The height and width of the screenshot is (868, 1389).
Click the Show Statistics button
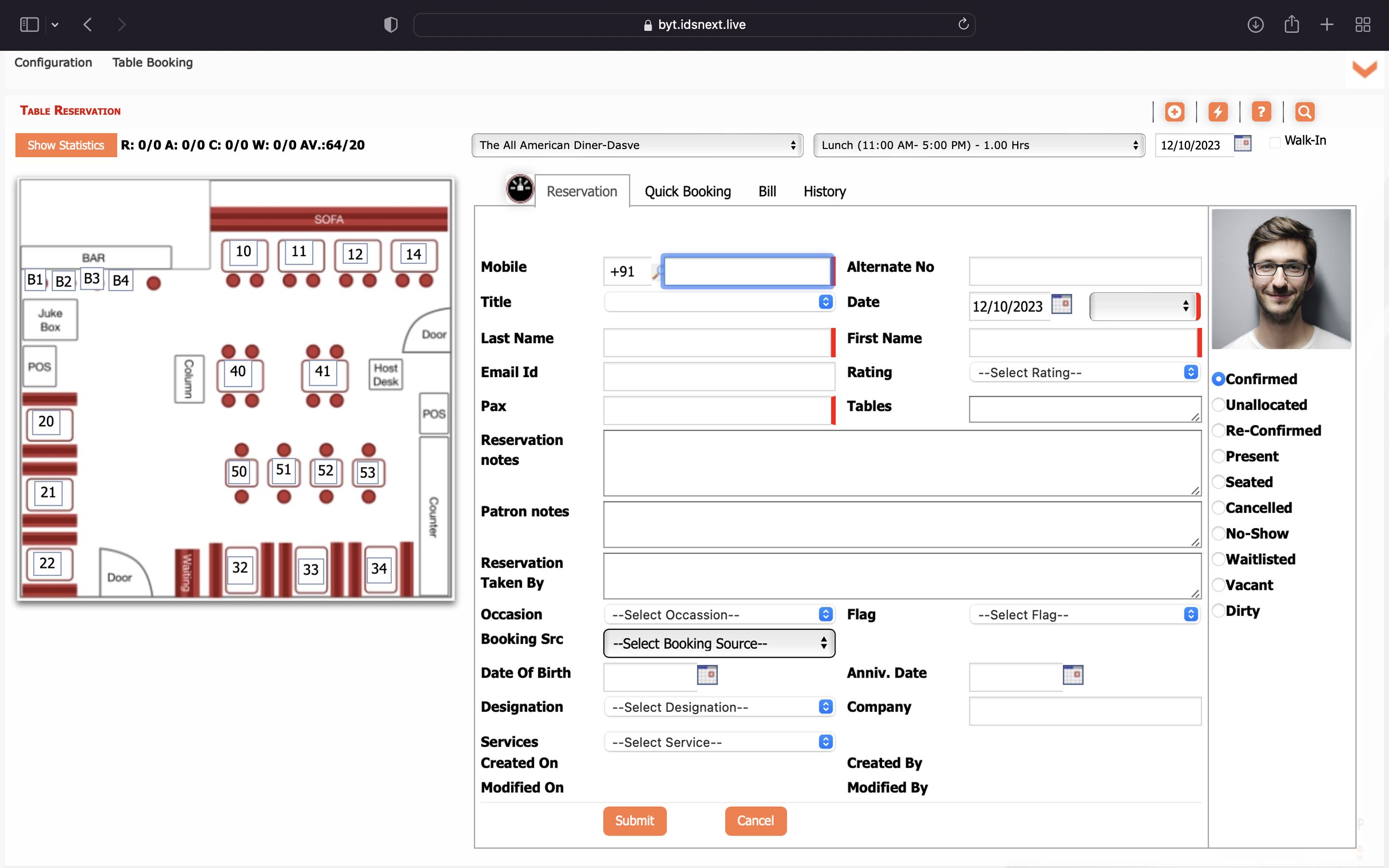pyautogui.click(x=66, y=145)
